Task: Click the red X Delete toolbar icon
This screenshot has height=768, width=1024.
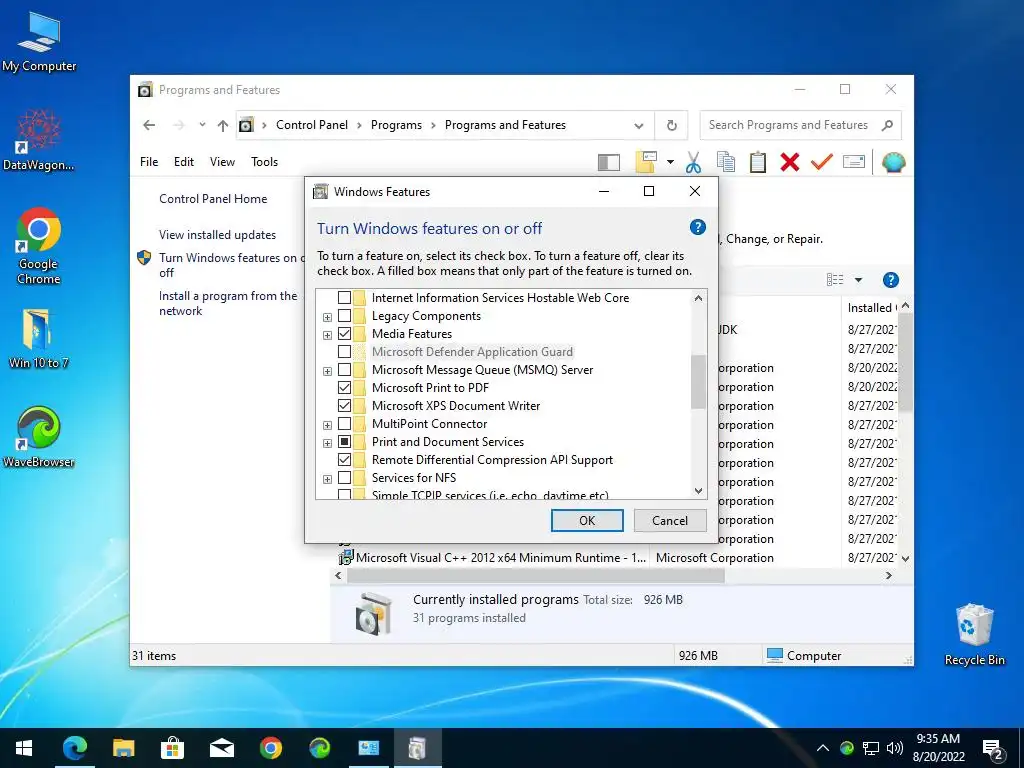Action: pos(790,162)
